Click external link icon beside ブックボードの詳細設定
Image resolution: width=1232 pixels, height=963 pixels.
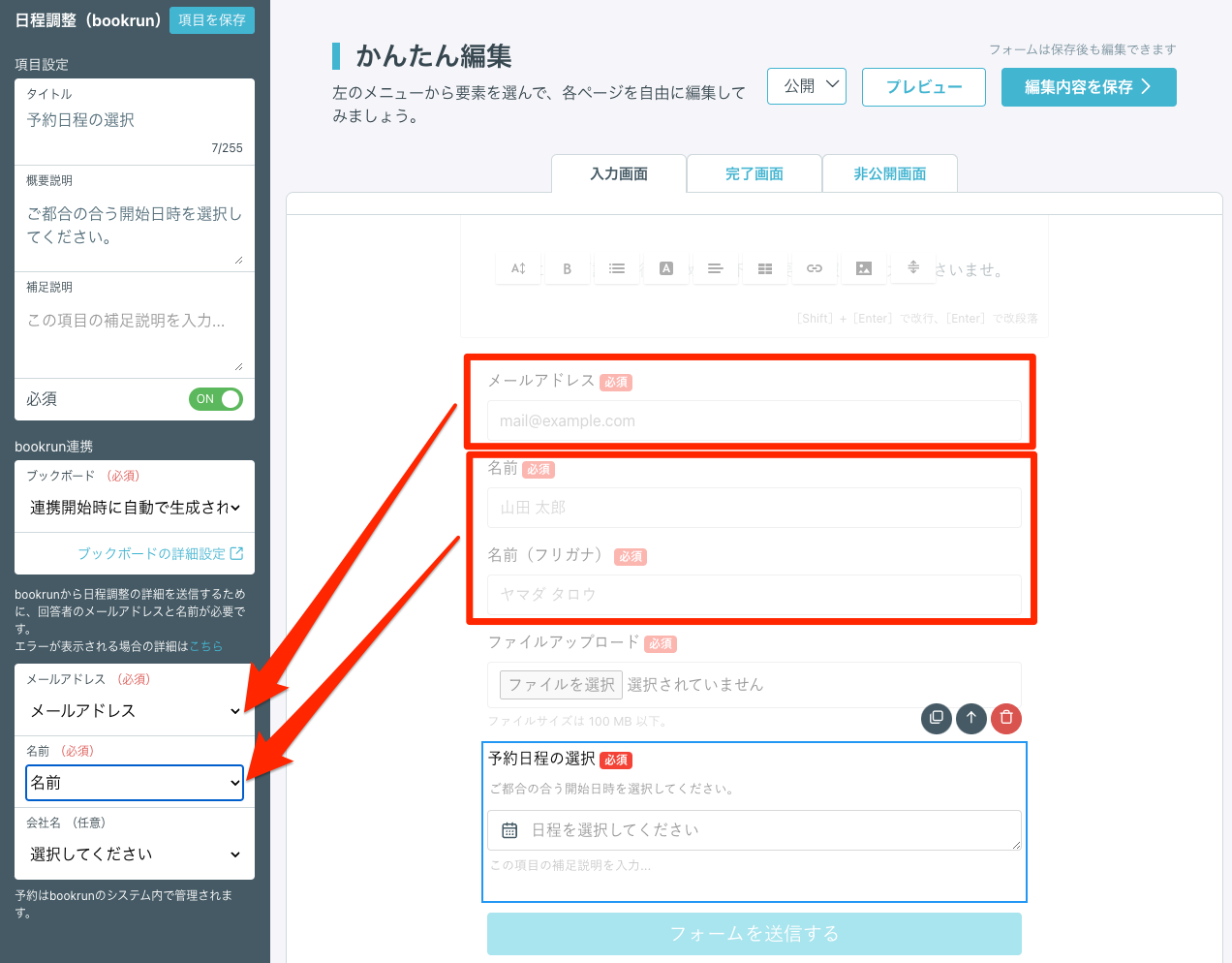[236, 553]
